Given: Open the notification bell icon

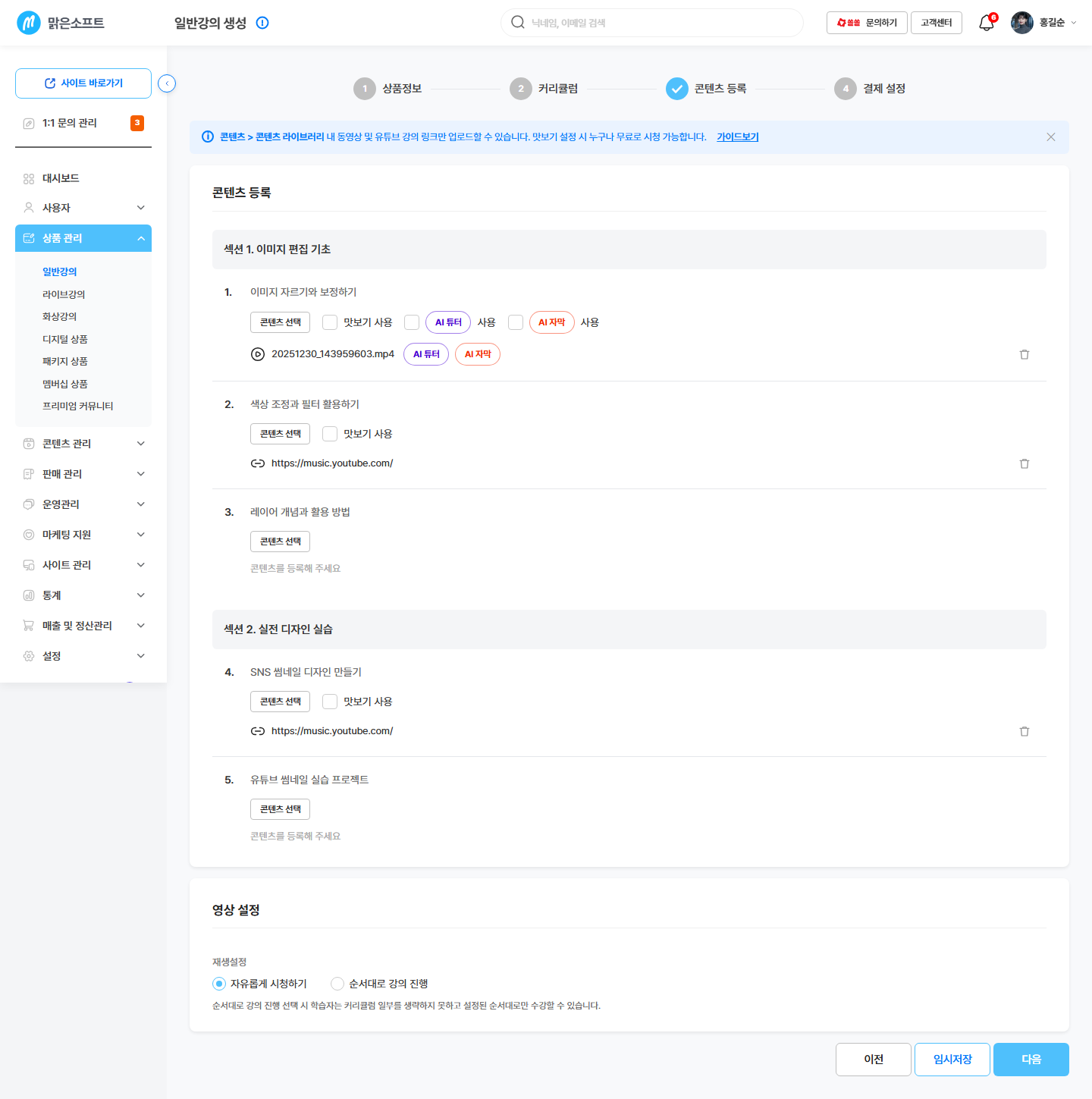Looking at the screenshot, I should click(x=987, y=23).
